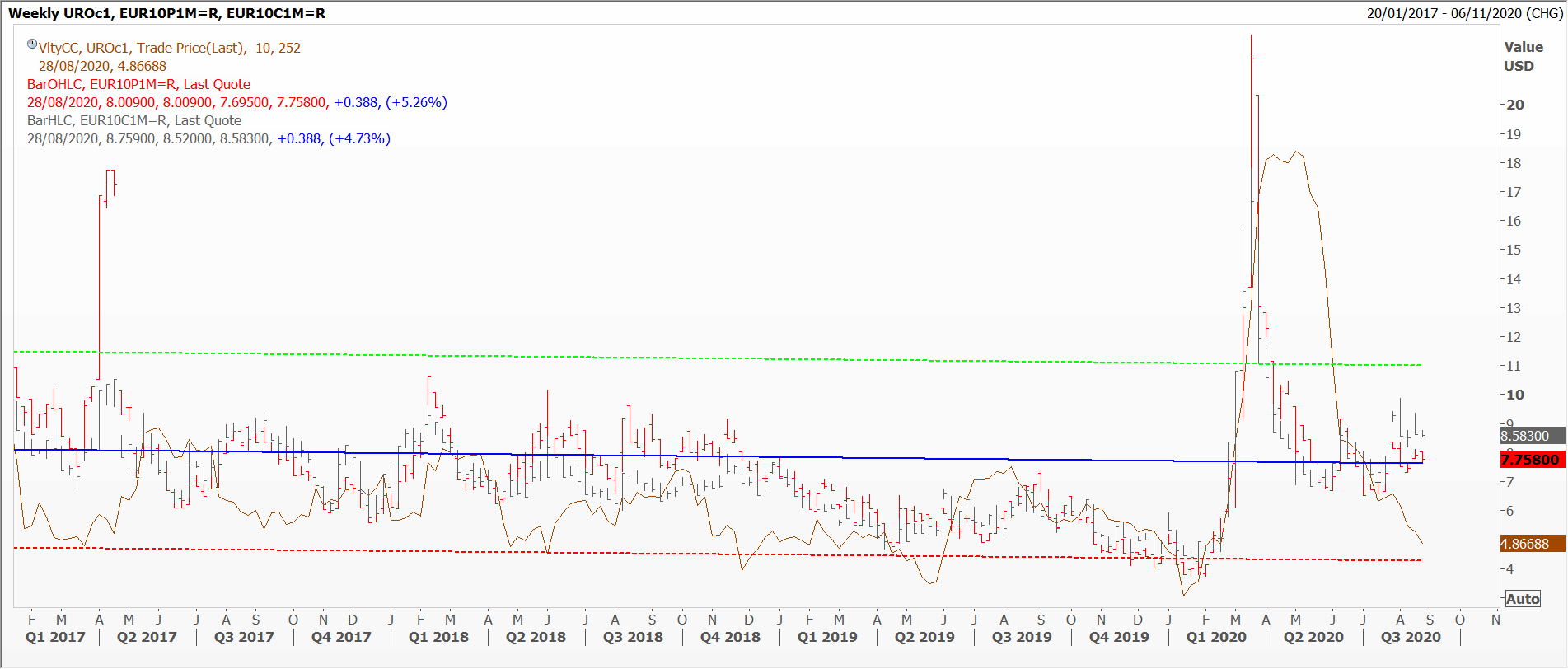Click the red +0.388, (+5.26%) change value
1568x669 pixels.
tap(391, 102)
